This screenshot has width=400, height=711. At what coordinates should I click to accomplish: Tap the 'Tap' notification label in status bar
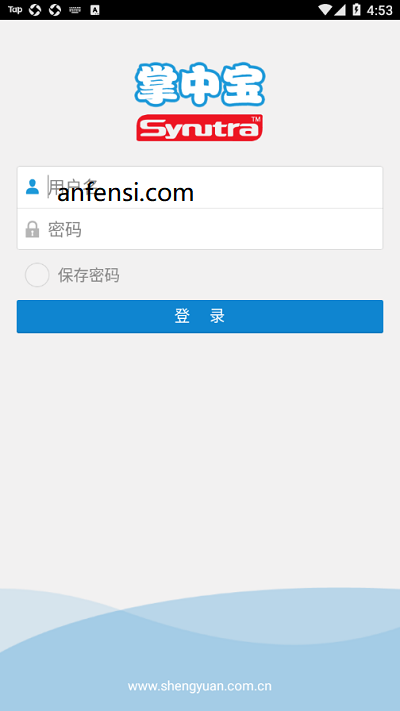pyautogui.click(x=15, y=10)
